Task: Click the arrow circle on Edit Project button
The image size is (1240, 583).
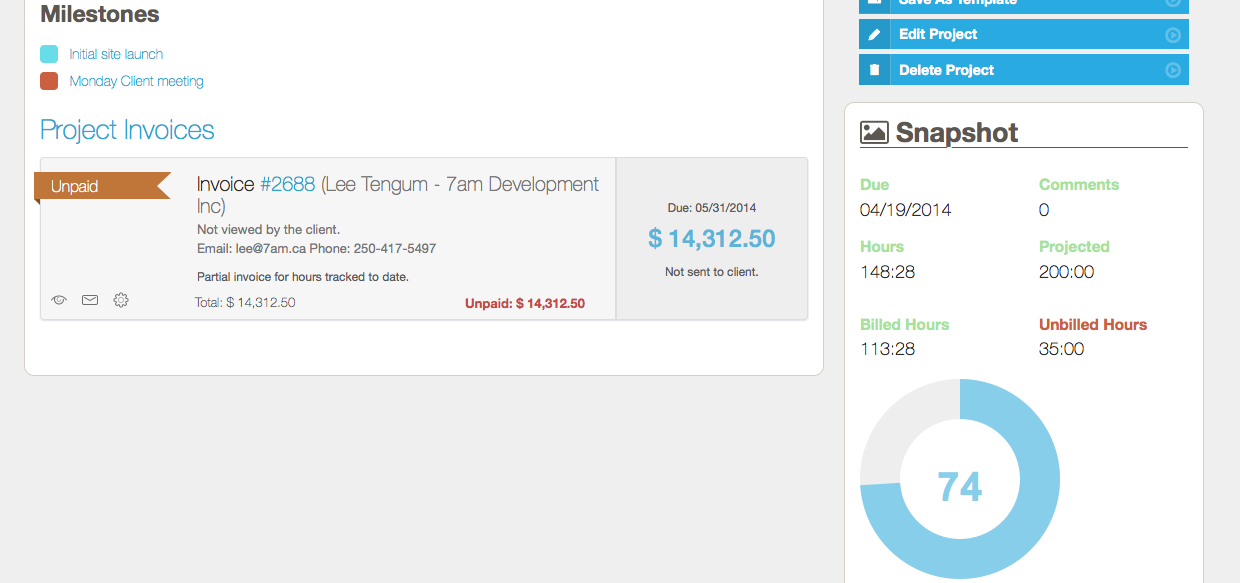Action: pos(1173,34)
